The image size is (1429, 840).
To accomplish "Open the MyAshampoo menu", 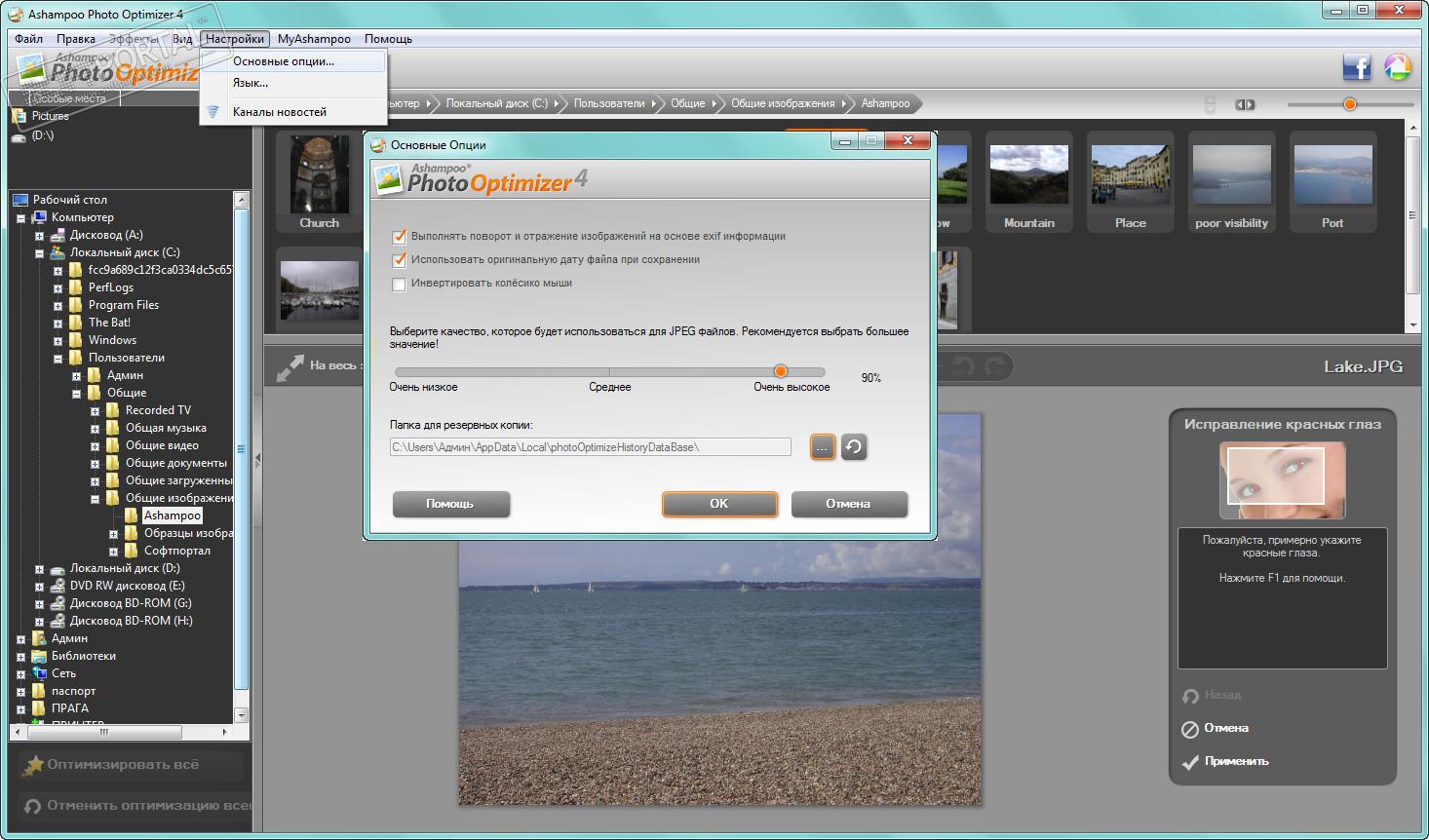I will tap(314, 39).
